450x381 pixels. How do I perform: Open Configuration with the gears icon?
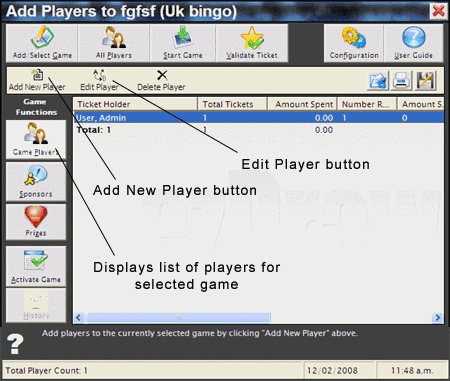pyautogui.click(x=354, y=43)
